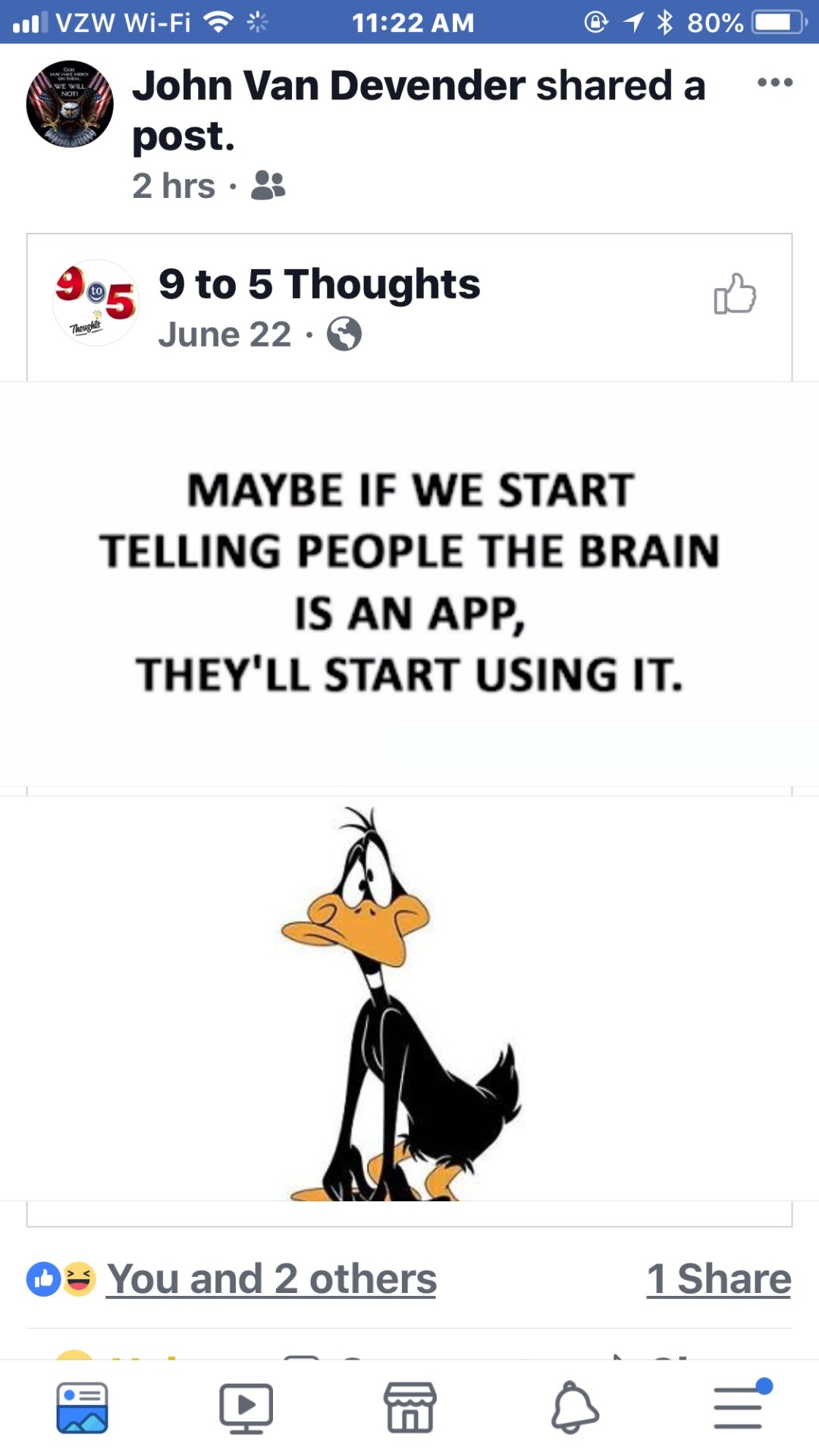The width and height of the screenshot is (819, 1456).
Task: Open the Daffy Duck cartoon image
Action: coord(409,998)
